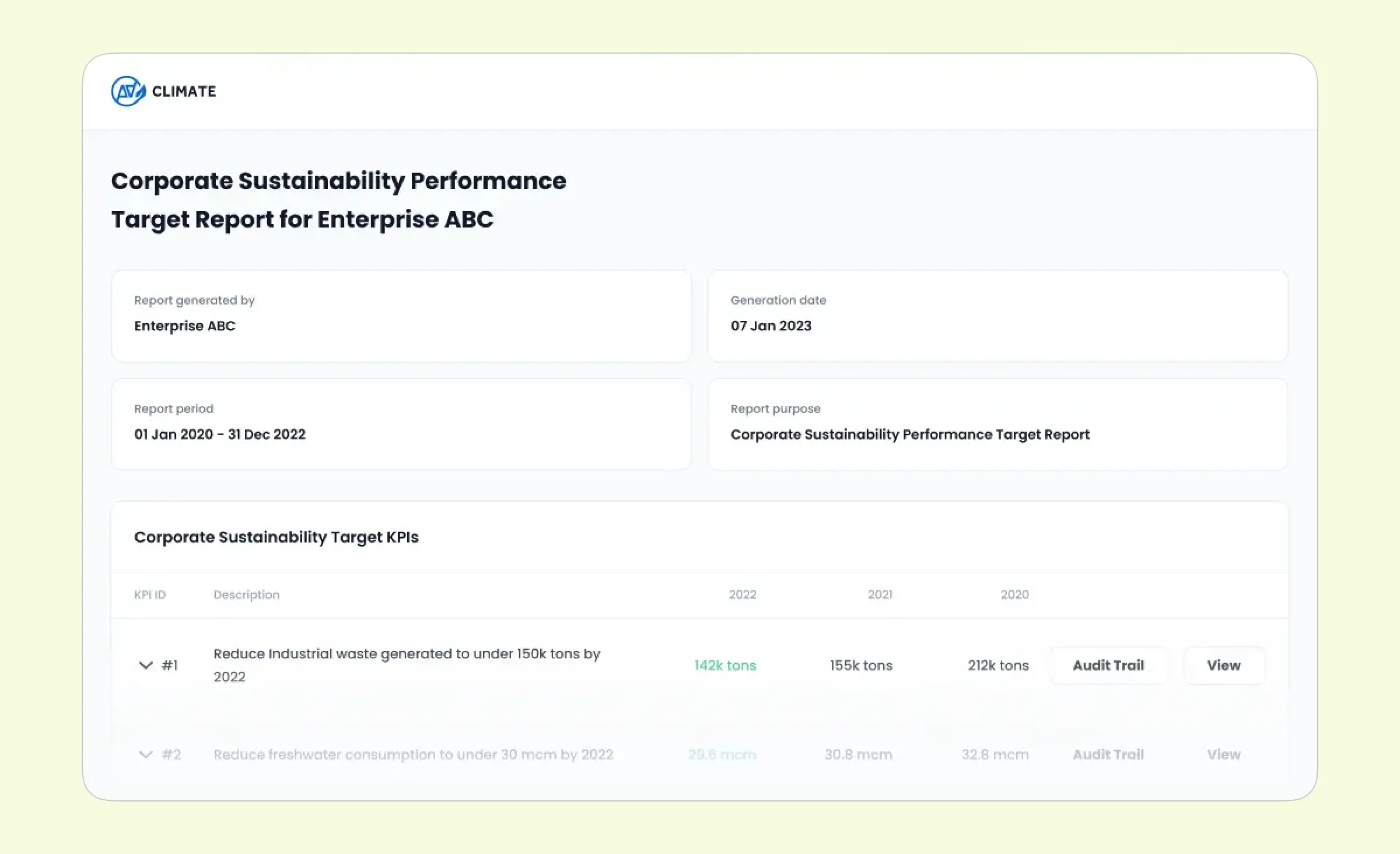Select the 155k tons value
Viewport: 1400px width, 854px height.
click(x=861, y=665)
